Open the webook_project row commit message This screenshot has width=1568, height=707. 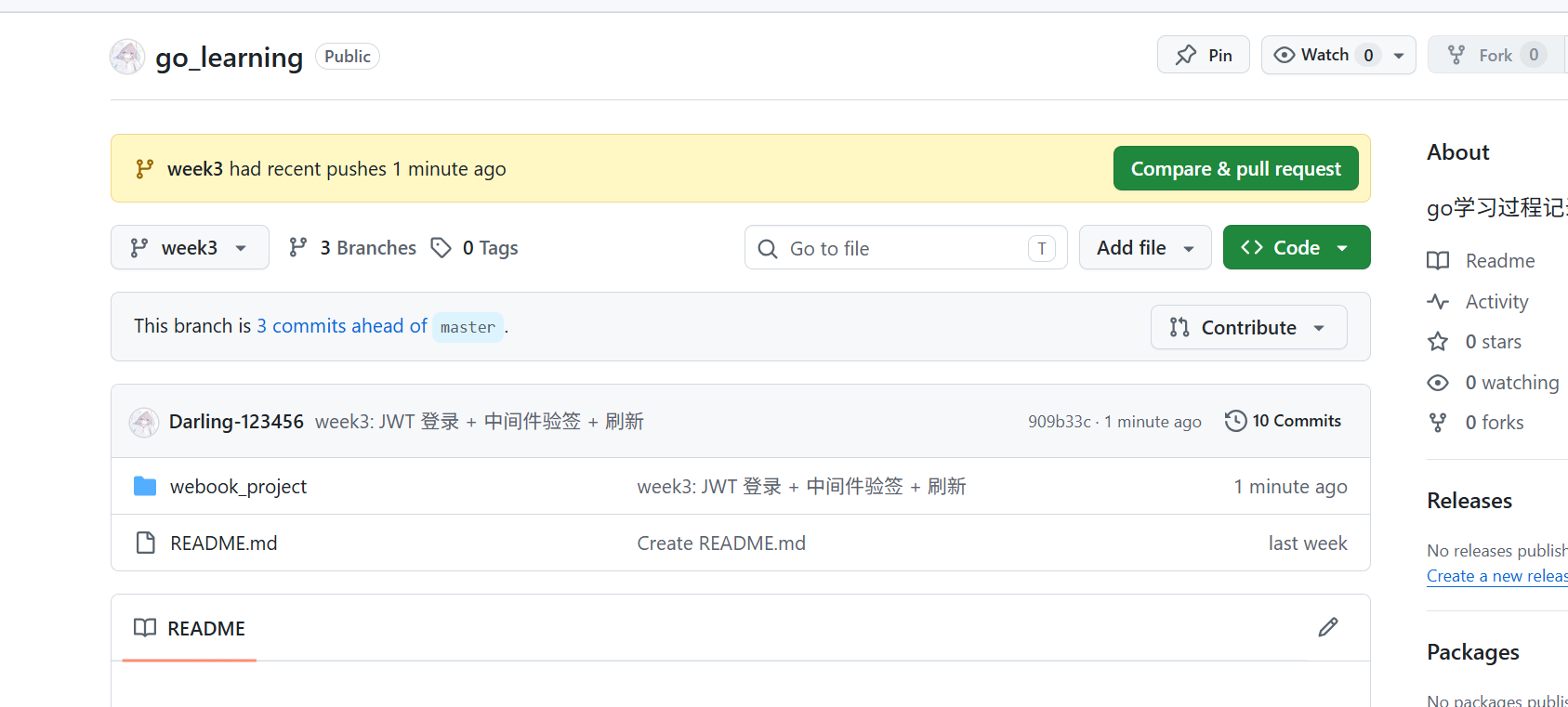(x=801, y=487)
